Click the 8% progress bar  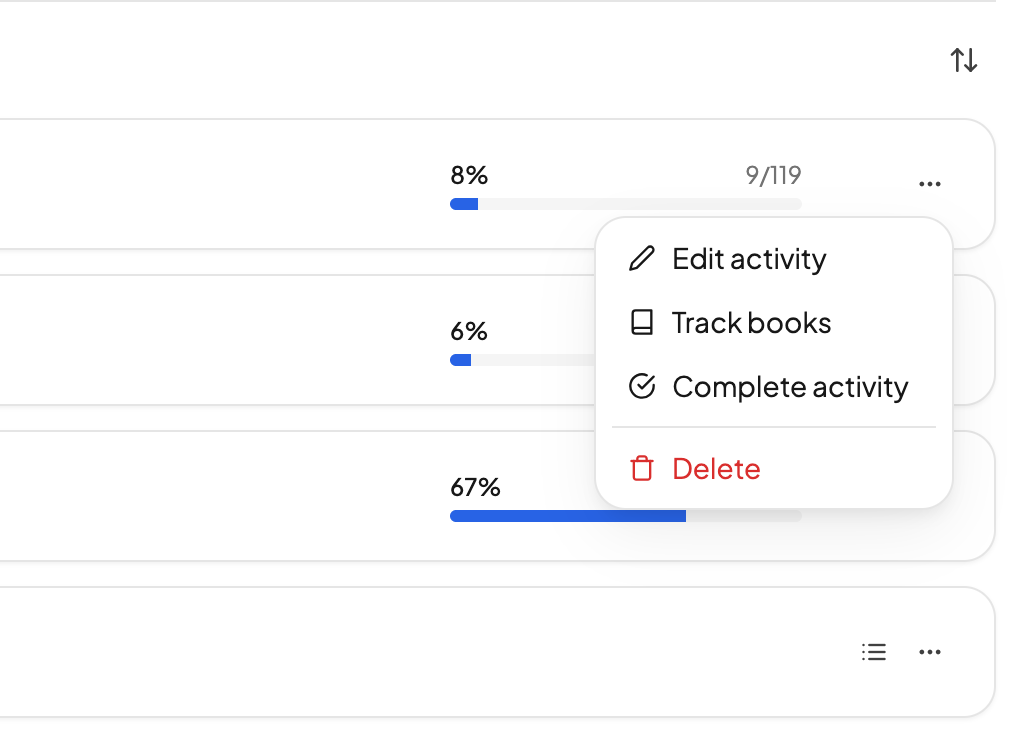(625, 204)
